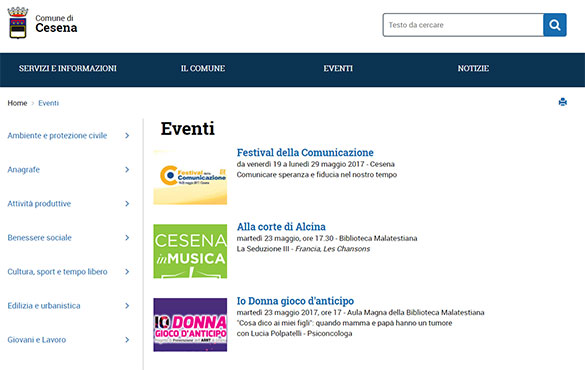The image size is (585, 370).
Task: Click the Comune di Cesena crest logo
Action: pos(18,23)
